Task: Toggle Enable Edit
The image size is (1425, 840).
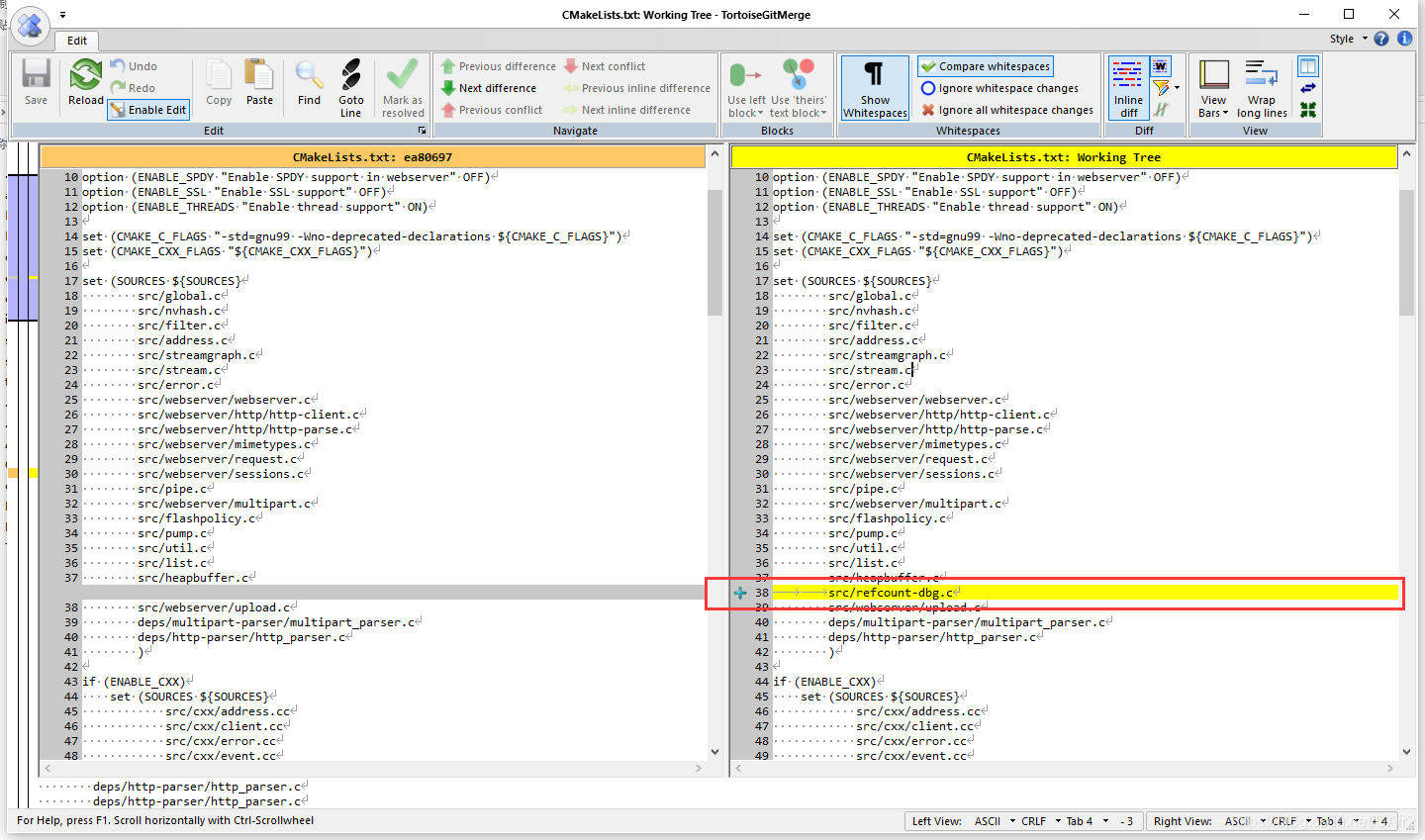Action: click(148, 110)
